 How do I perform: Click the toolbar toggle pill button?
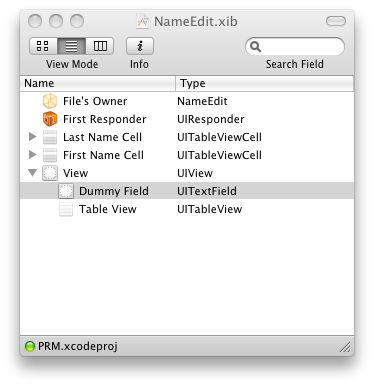[336, 21]
